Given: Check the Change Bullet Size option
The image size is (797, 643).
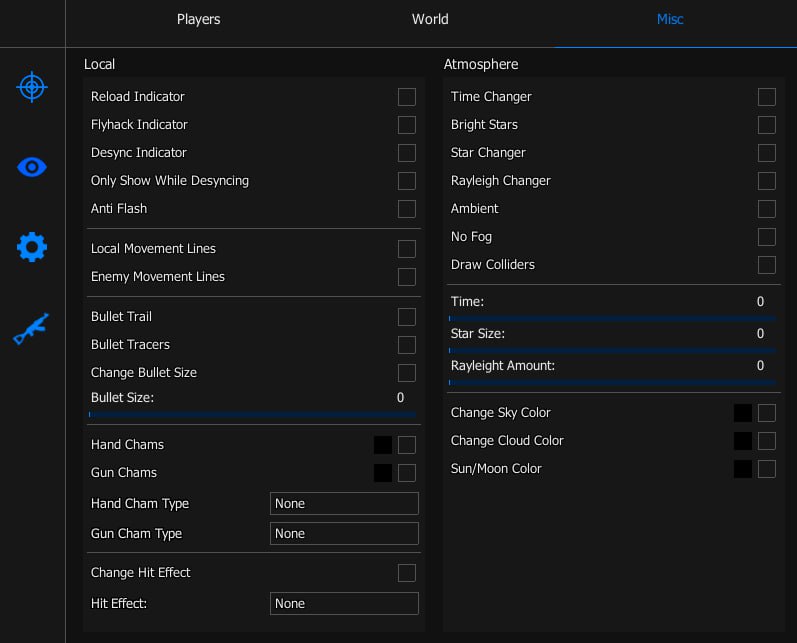Looking at the screenshot, I should pos(407,373).
